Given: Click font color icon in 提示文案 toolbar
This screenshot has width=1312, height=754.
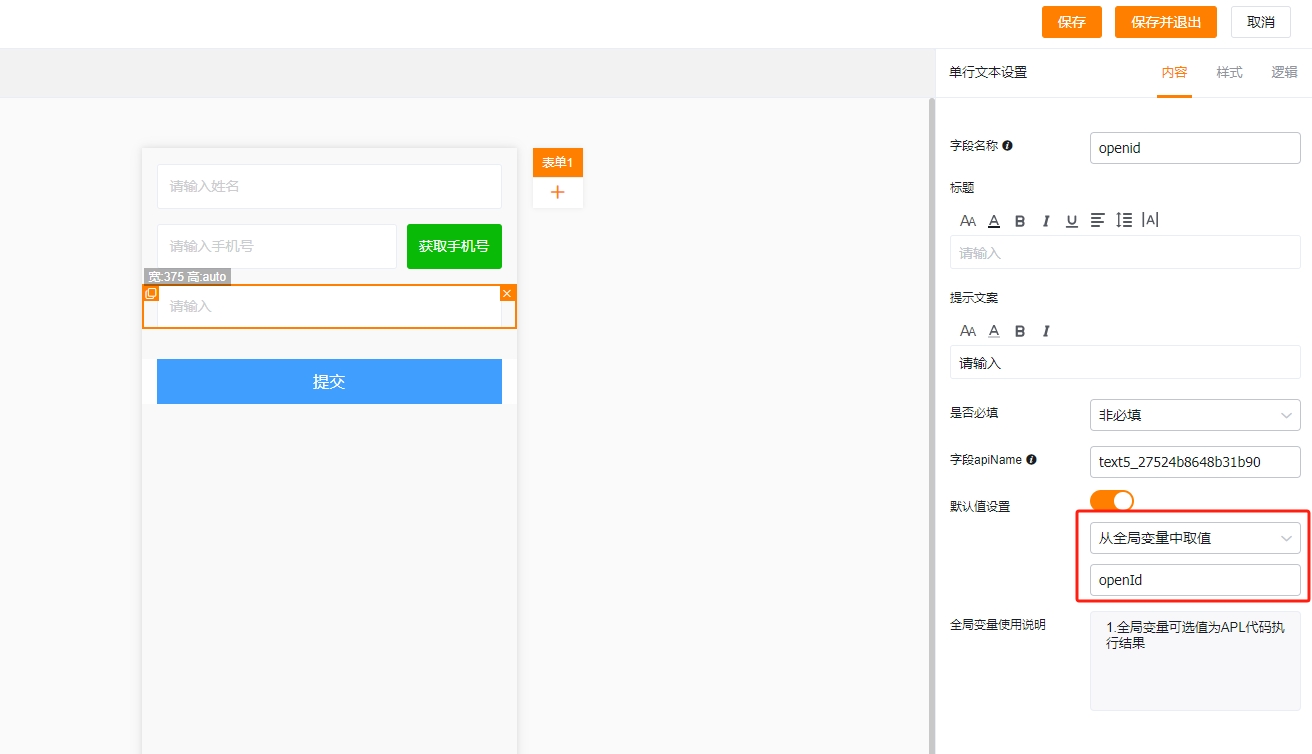Looking at the screenshot, I should click(x=994, y=331).
